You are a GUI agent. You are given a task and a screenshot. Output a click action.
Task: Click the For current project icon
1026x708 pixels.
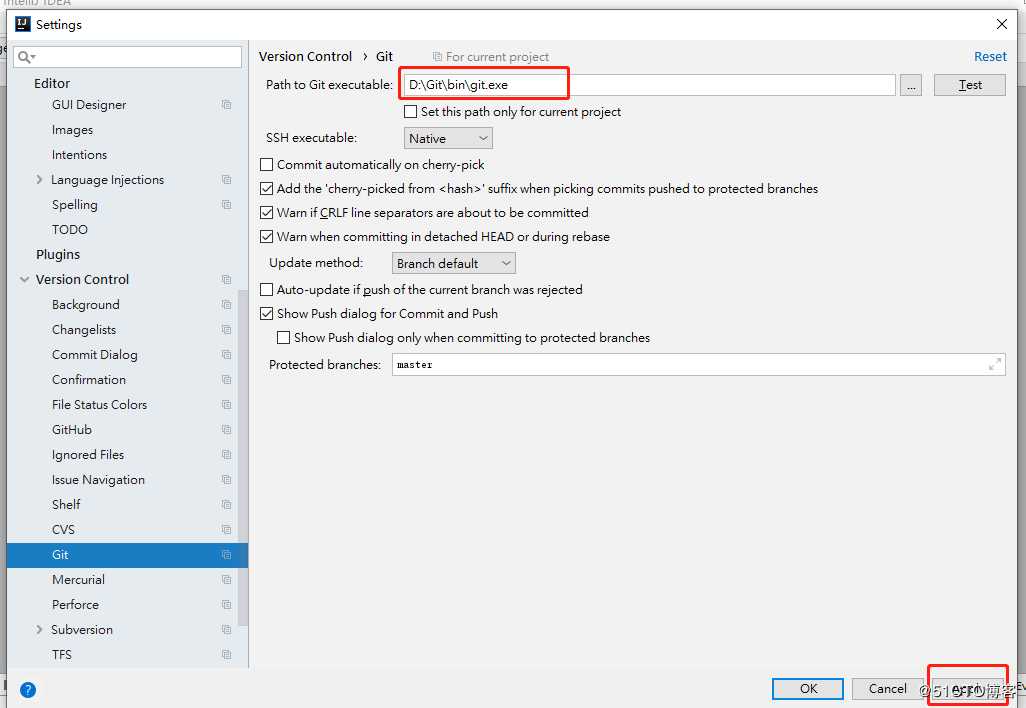(437, 57)
